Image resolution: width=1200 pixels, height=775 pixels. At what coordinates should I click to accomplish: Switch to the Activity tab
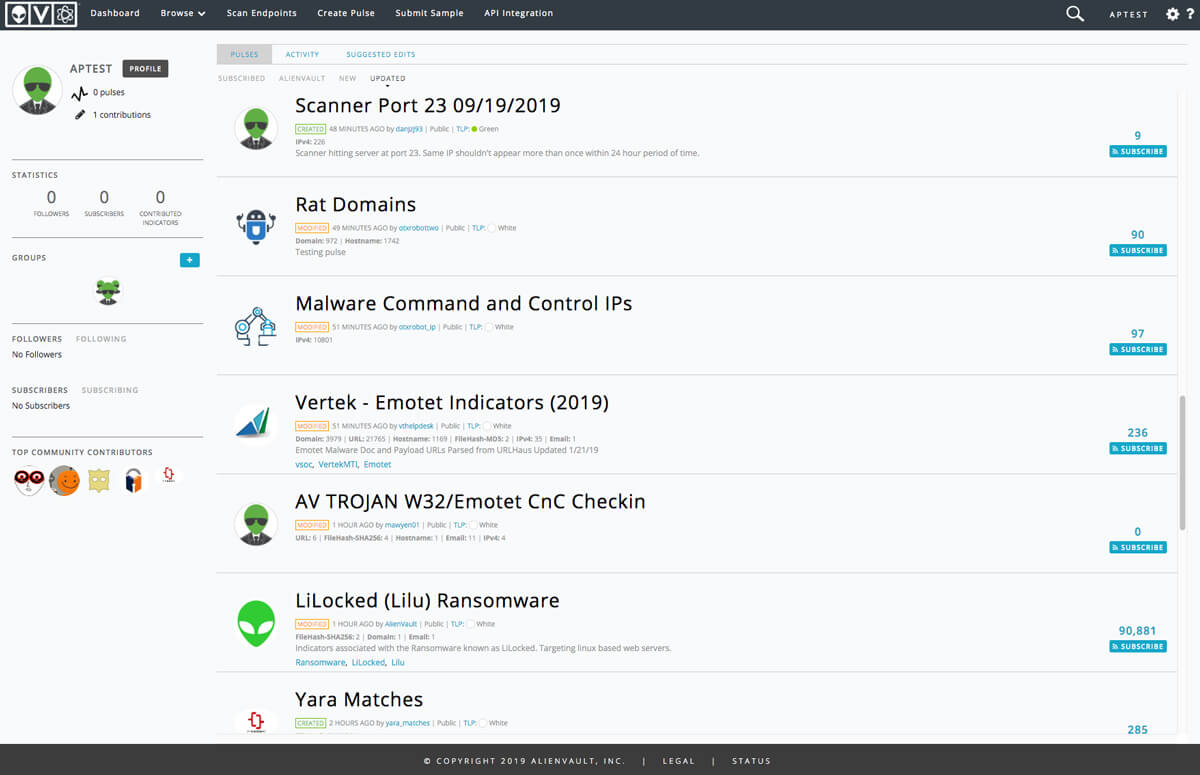(302, 55)
